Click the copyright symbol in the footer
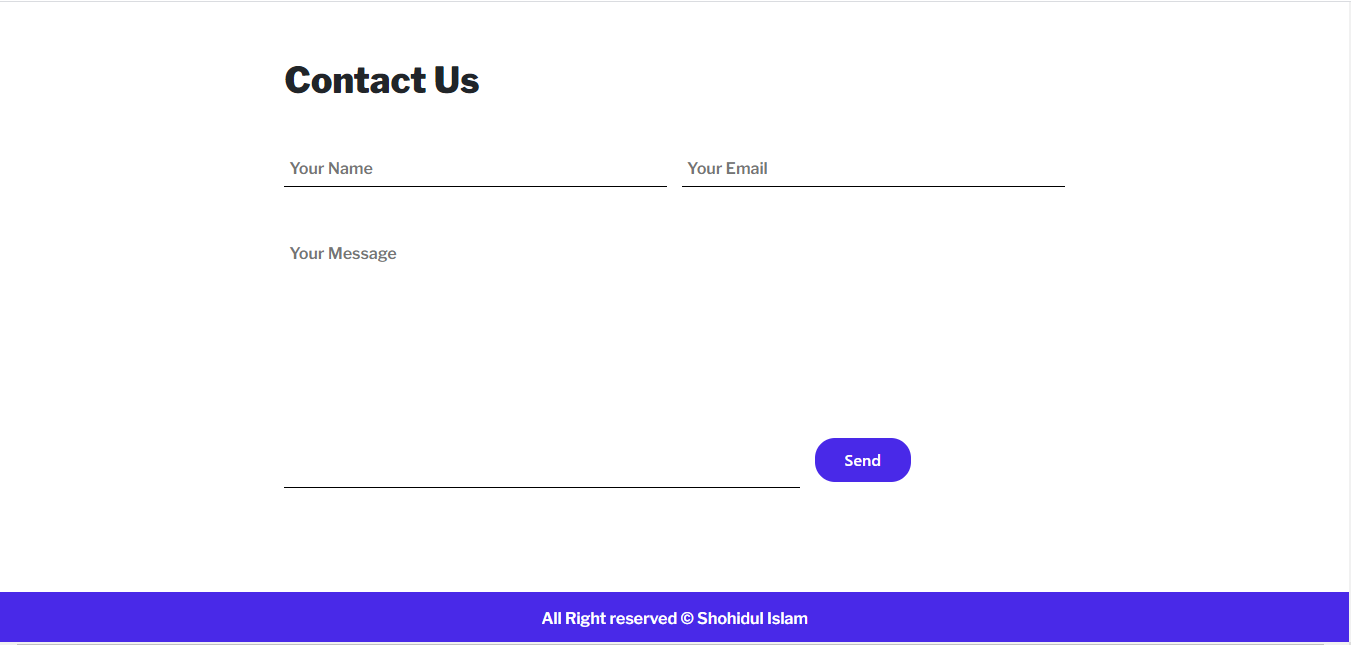 [x=686, y=618]
